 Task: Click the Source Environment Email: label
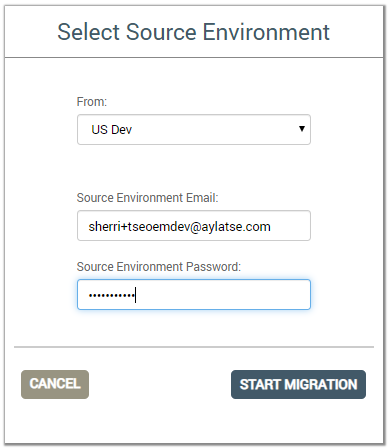pyautogui.click(x=147, y=198)
